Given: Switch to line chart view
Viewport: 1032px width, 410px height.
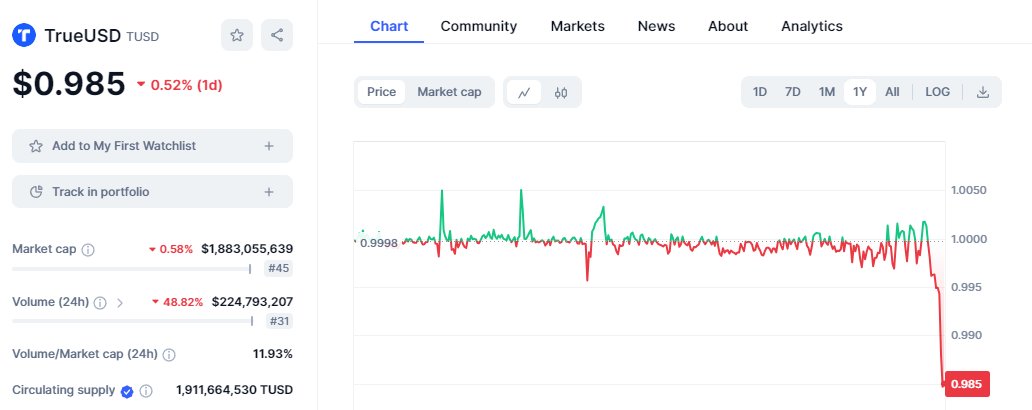Looking at the screenshot, I should [x=524, y=92].
